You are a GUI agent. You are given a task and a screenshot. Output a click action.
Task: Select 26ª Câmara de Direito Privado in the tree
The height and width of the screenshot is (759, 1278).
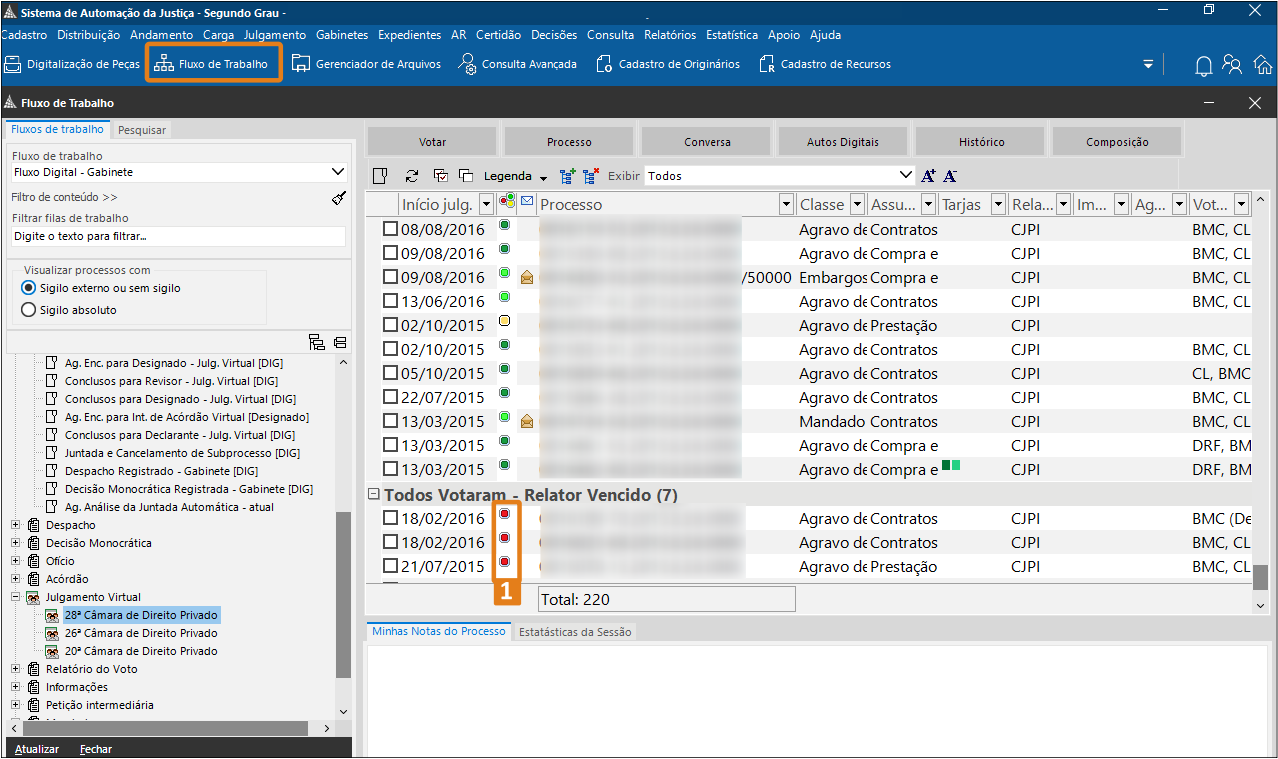tap(141, 633)
